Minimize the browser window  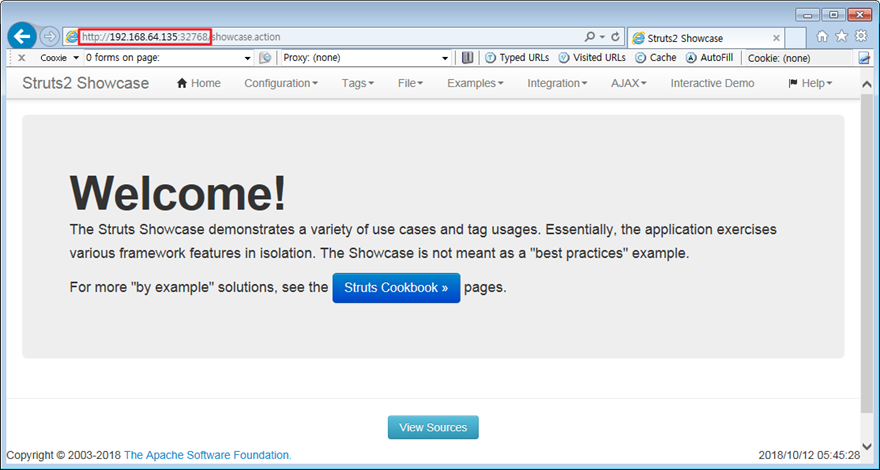pos(808,15)
